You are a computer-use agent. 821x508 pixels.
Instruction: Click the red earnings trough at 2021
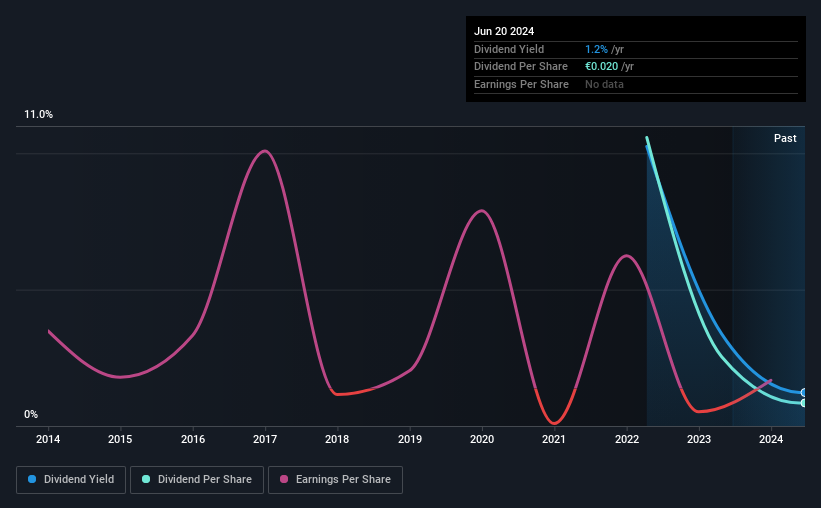click(554, 422)
